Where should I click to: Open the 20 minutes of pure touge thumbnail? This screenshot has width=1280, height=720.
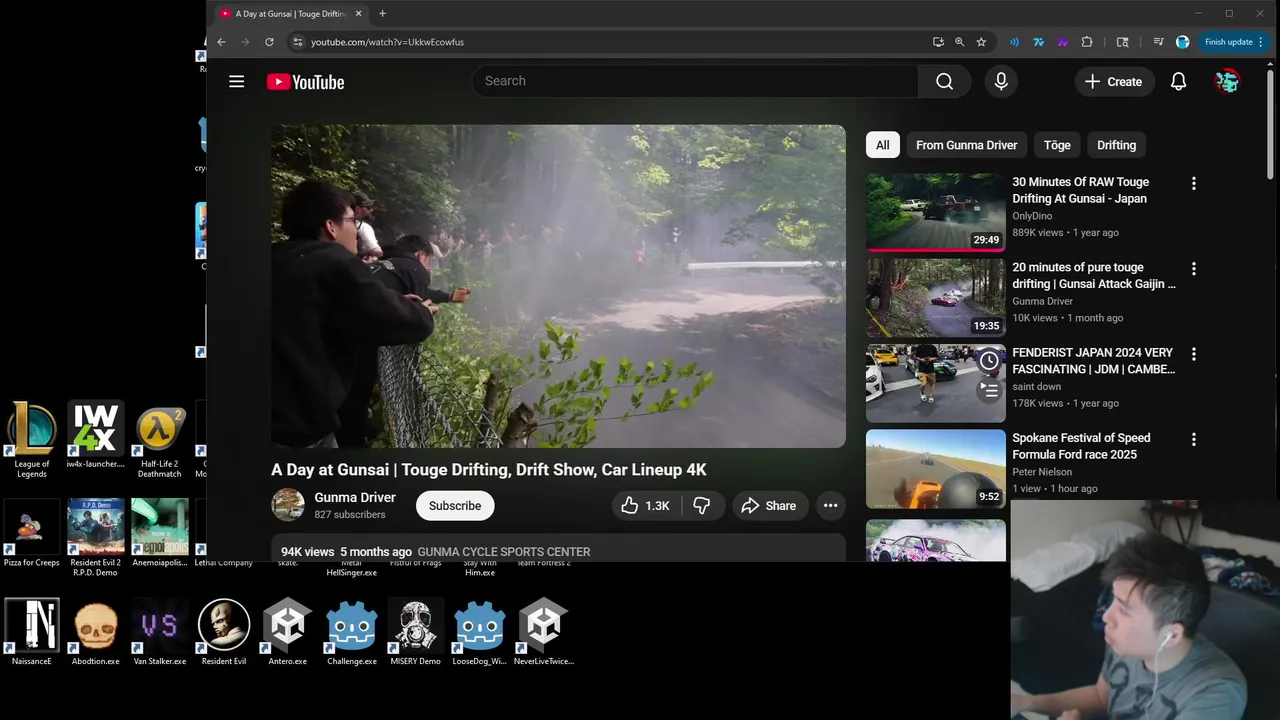[x=936, y=298]
